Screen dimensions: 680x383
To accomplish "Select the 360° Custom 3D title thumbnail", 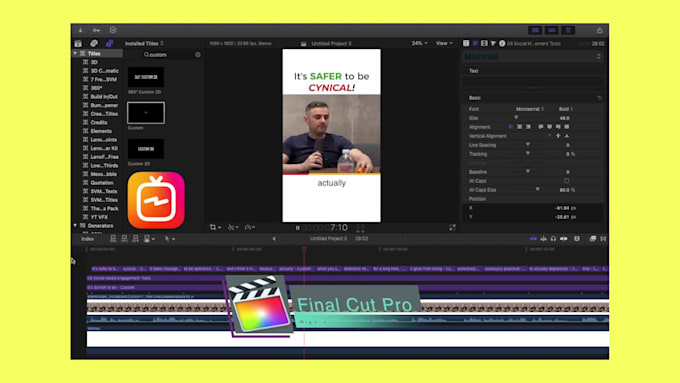I will 146,77.
